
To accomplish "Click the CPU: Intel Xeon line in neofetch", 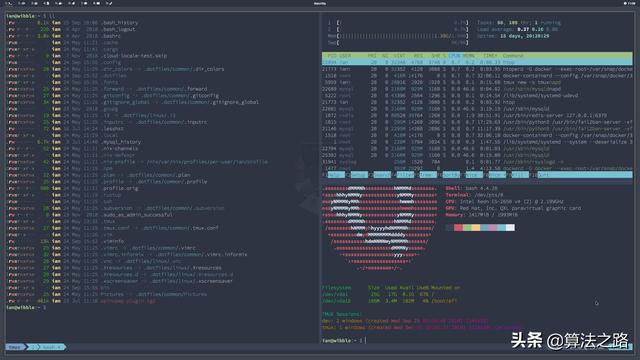I will (x=504, y=201).
